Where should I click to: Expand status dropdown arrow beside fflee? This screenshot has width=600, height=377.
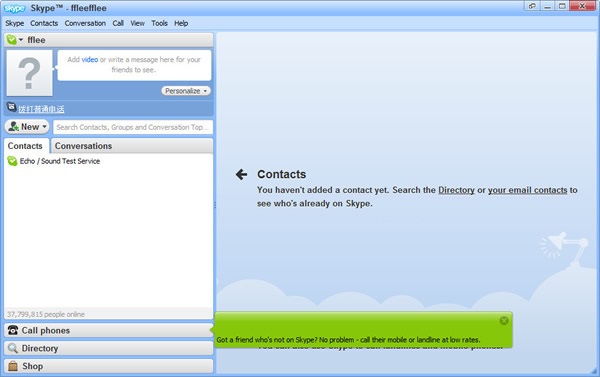coord(21,40)
